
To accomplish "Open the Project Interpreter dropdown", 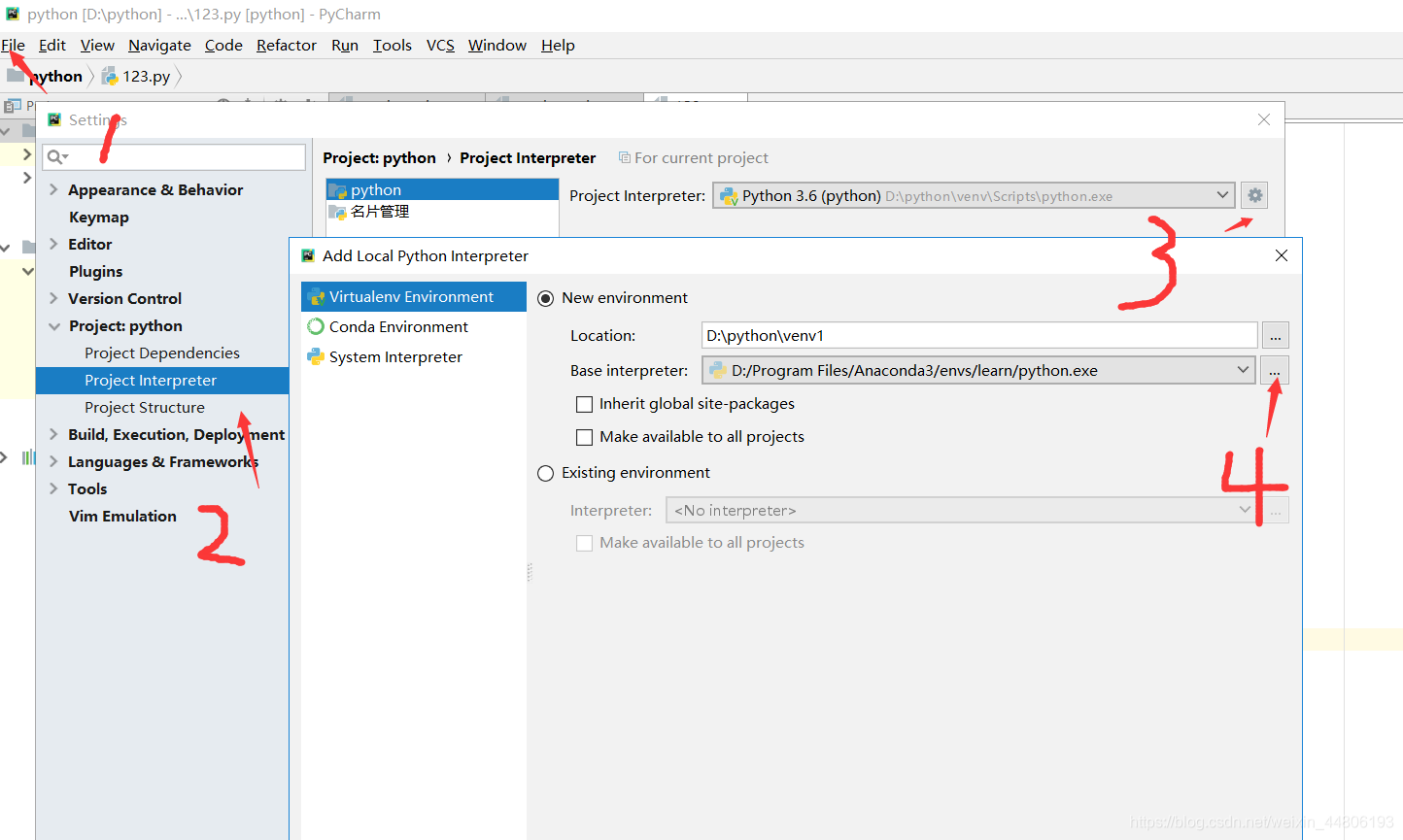I will pos(1222,195).
